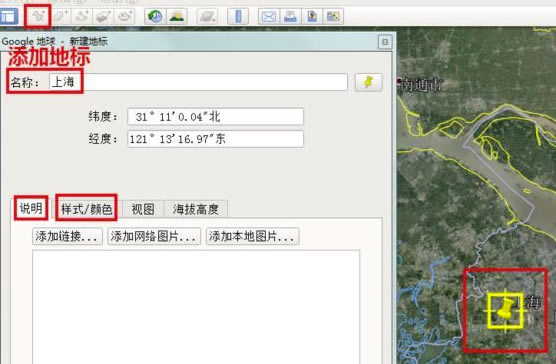Screen dimensions: 556x364
Task: Switch to the 视图 tab
Action: pos(143,209)
